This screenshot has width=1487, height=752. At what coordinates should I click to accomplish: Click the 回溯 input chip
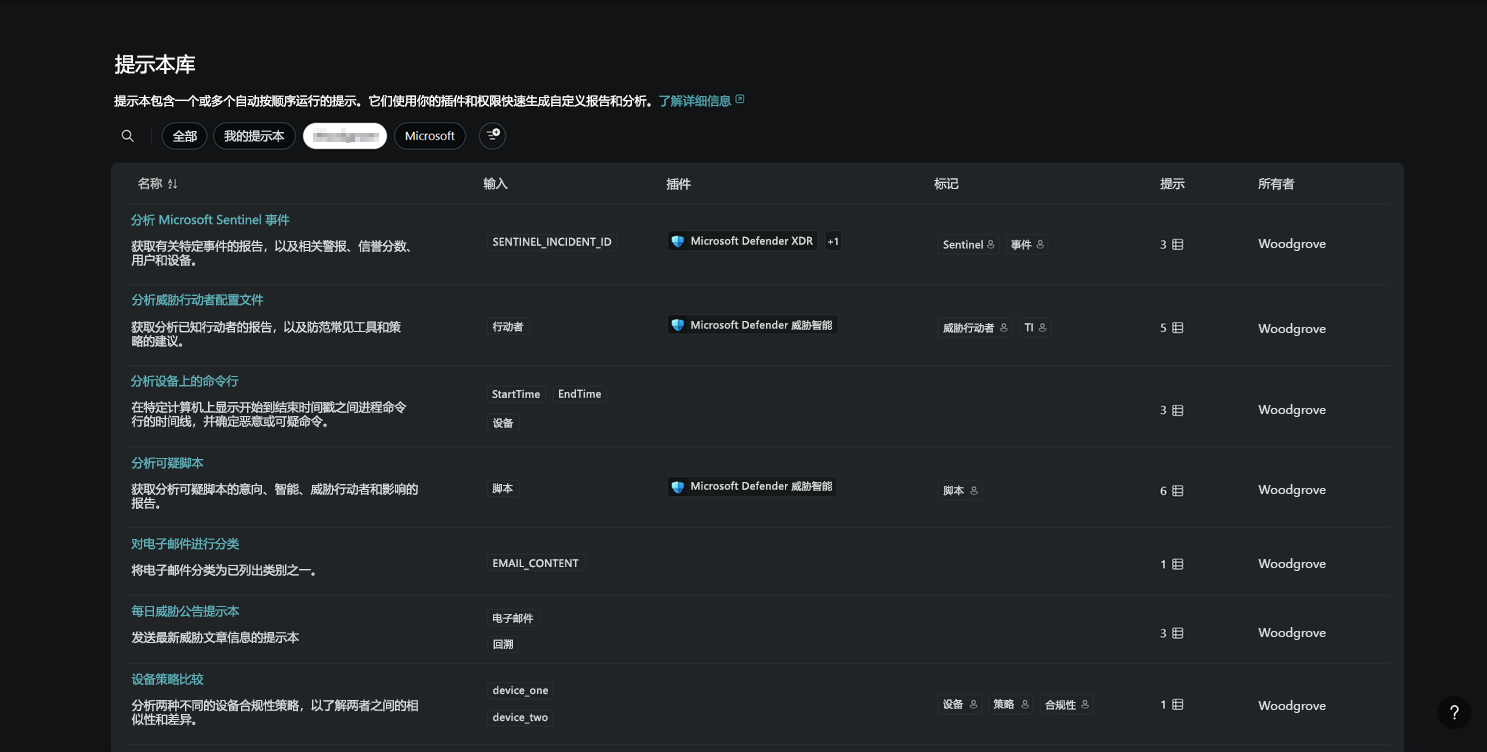pyautogui.click(x=503, y=645)
